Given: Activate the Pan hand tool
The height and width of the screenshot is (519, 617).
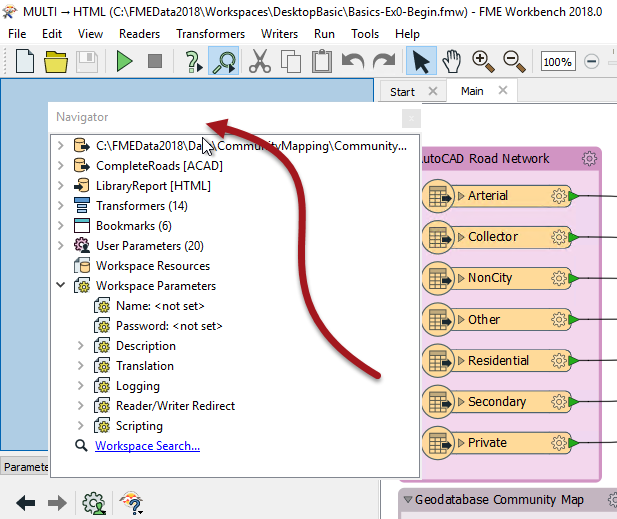Looking at the screenshot, I should pyautogui.click(x=451, y=61).
